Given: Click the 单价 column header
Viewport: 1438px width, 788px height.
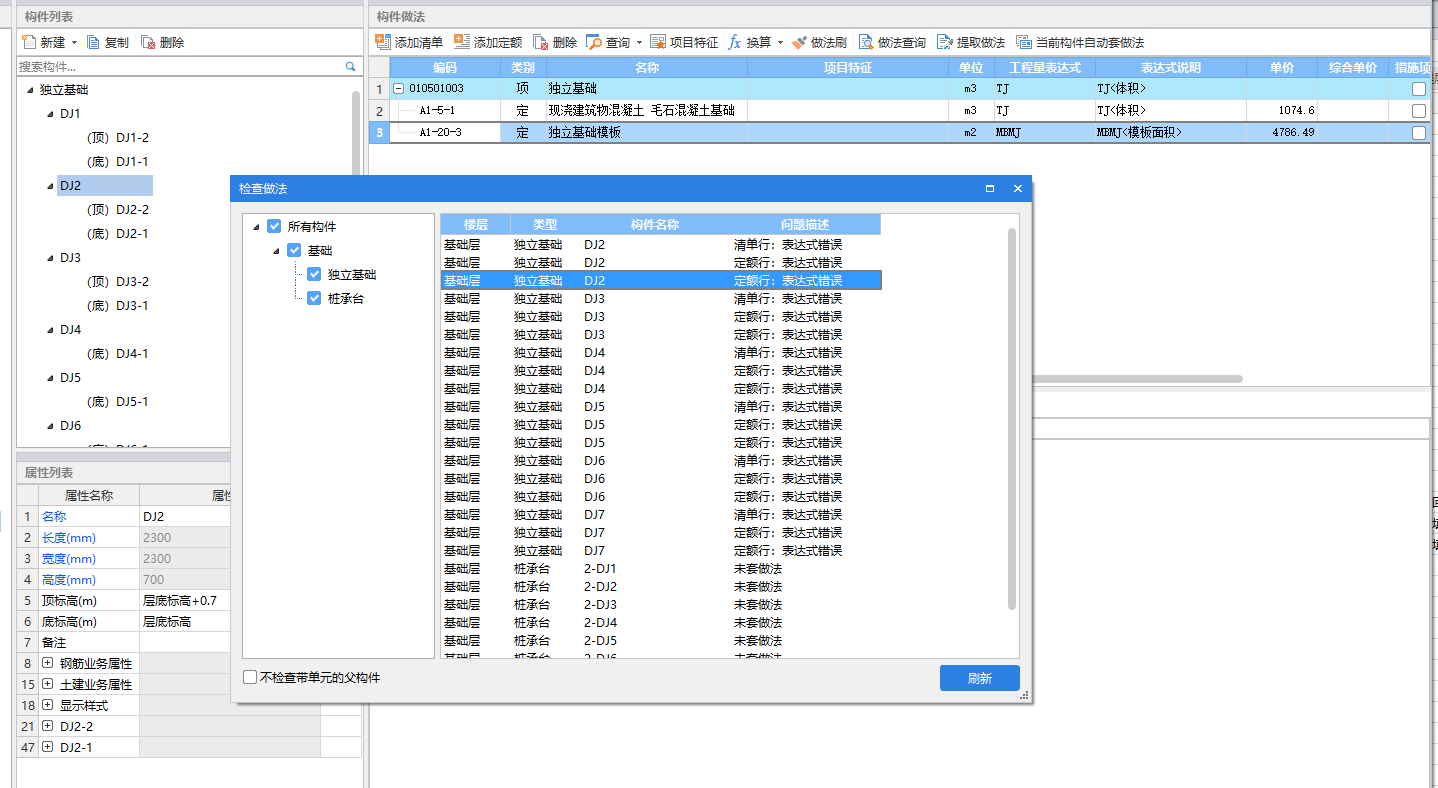Looking at the screenshot, I should click(1282, 68).
